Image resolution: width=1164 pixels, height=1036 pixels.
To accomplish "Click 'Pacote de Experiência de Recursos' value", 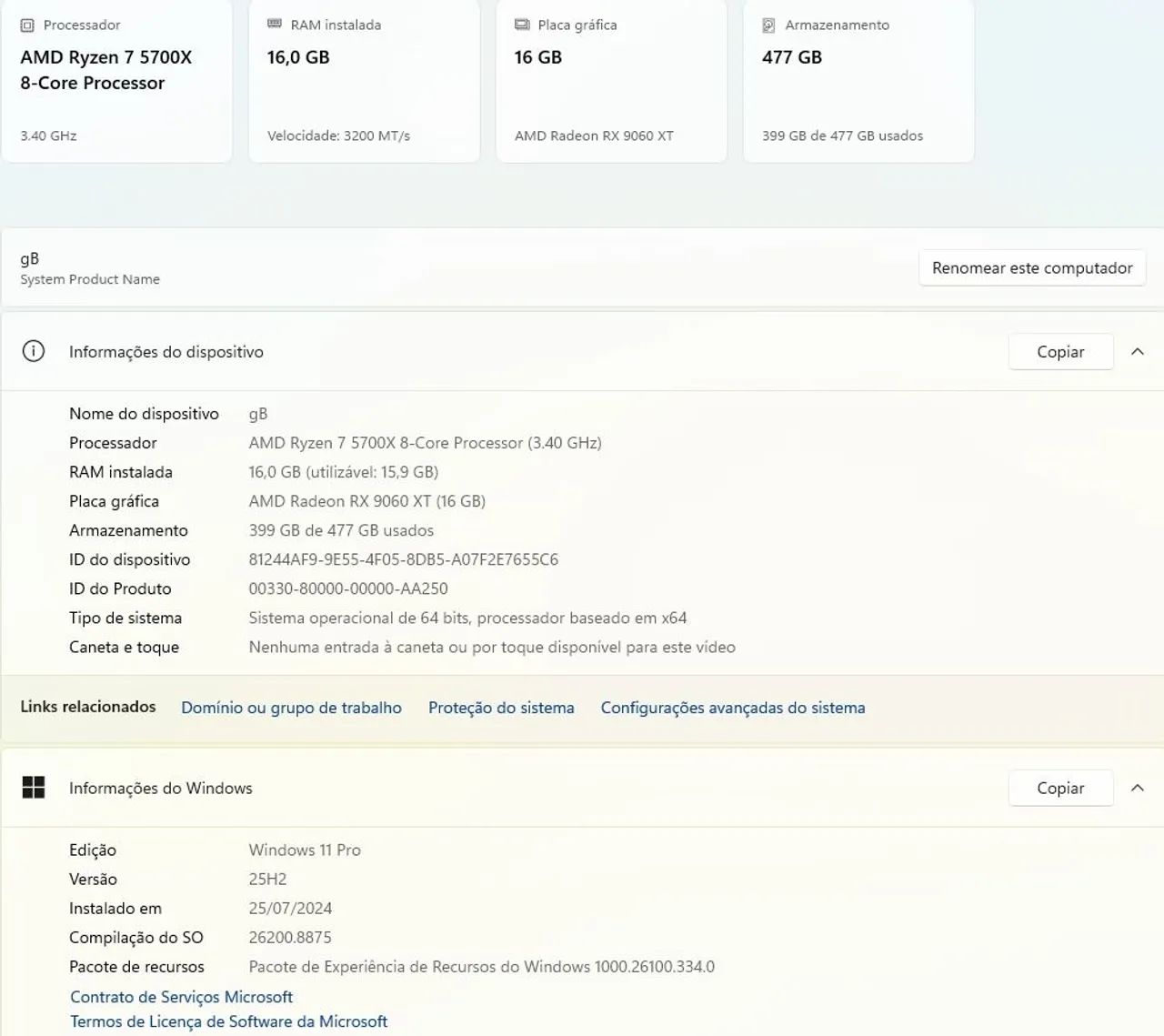I will [x=482, y=967].
